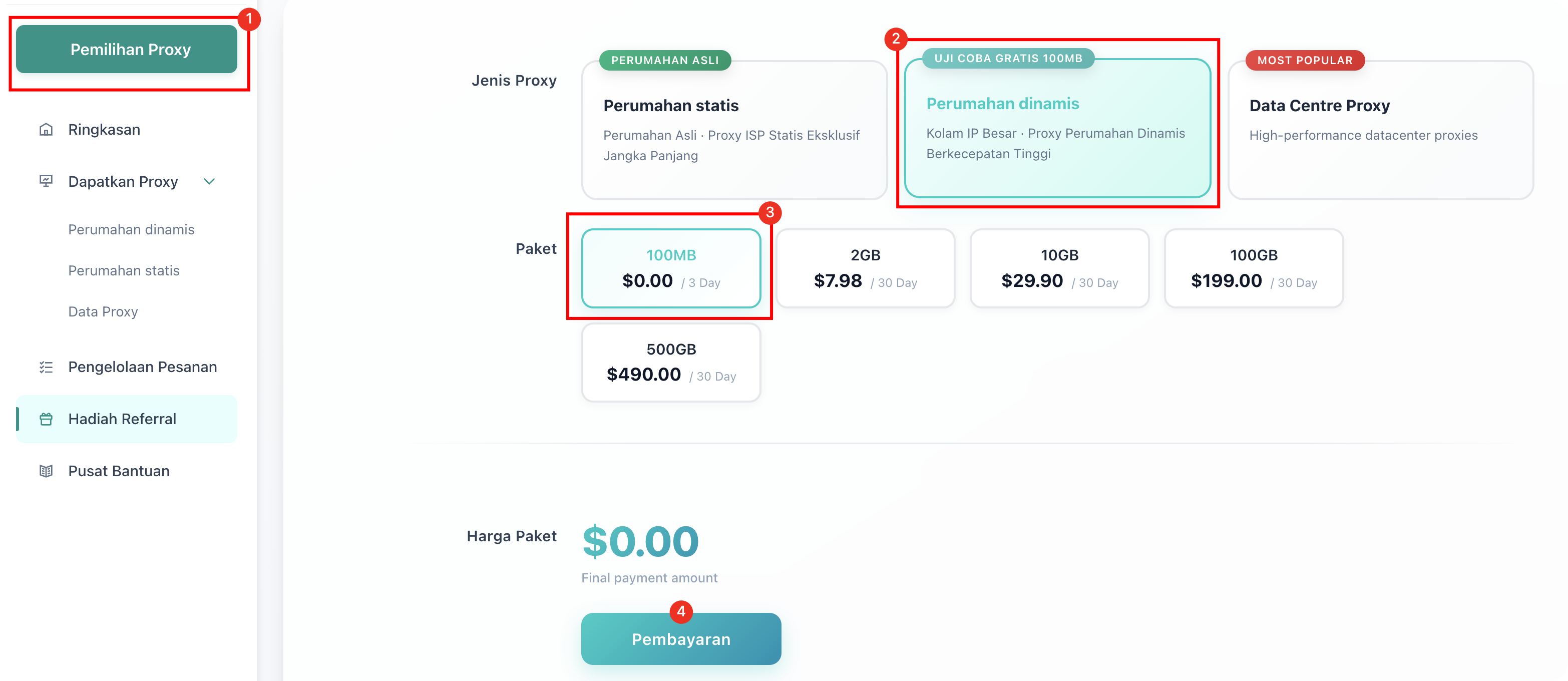Click the Ringkasan home icon
This screenshot has height=681, width=1568.
(x=46, y=130)
